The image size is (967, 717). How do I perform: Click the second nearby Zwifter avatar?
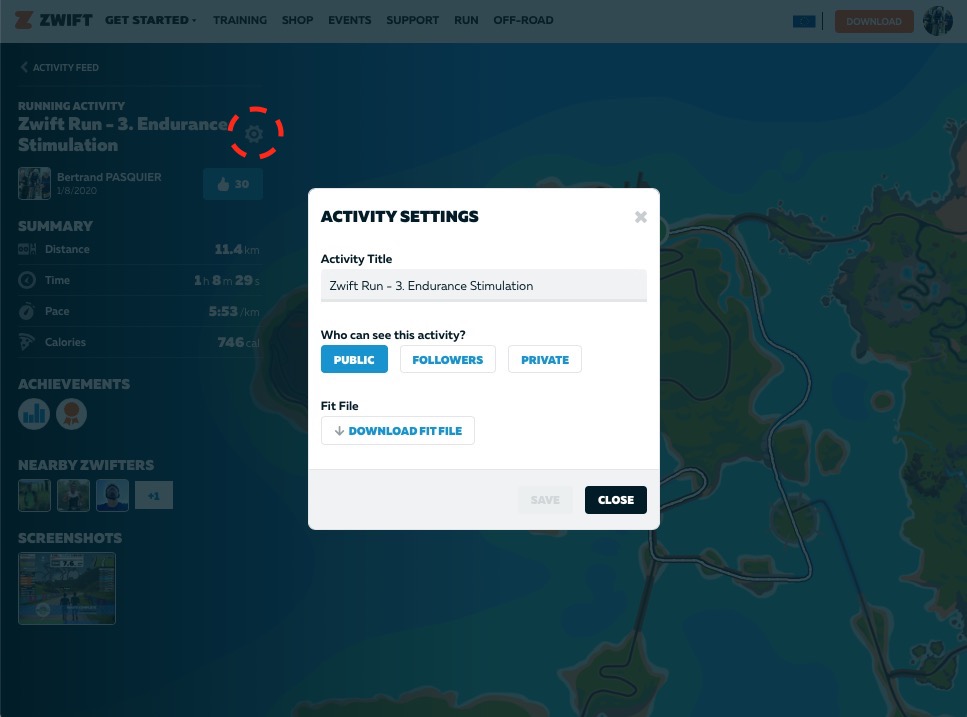(x=73, y=495)
